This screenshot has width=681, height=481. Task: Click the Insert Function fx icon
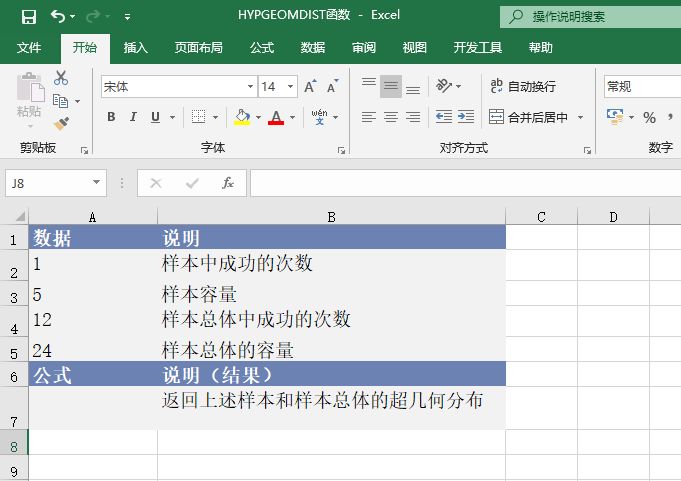pos(228,183)
